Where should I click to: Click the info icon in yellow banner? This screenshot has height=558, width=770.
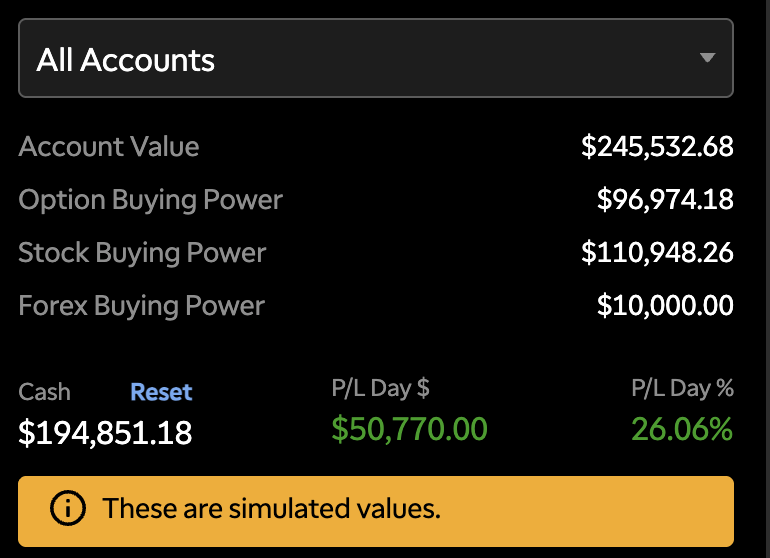67,508
